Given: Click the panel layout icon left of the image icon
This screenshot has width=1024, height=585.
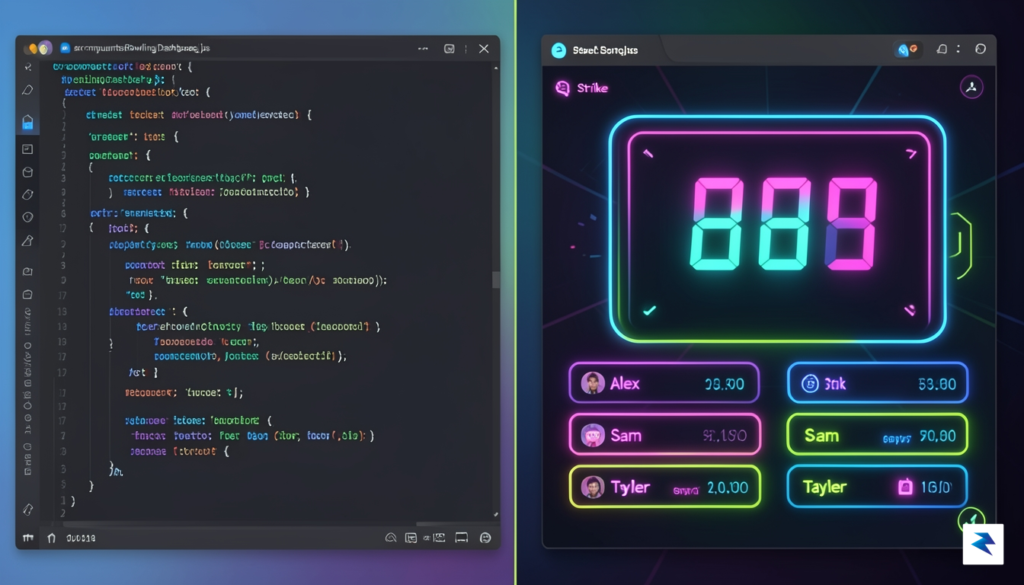Looking at the screenshot, I should point(411,537).
